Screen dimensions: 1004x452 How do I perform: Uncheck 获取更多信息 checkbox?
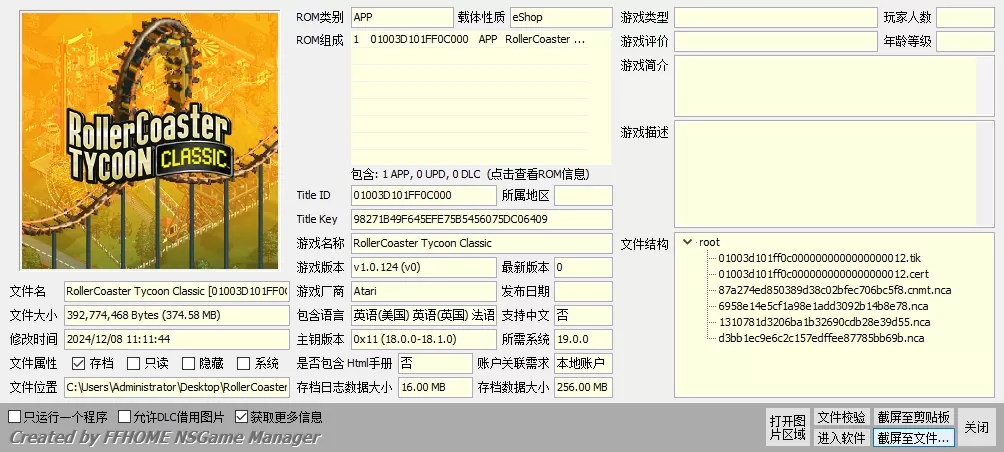coord(242,417)
